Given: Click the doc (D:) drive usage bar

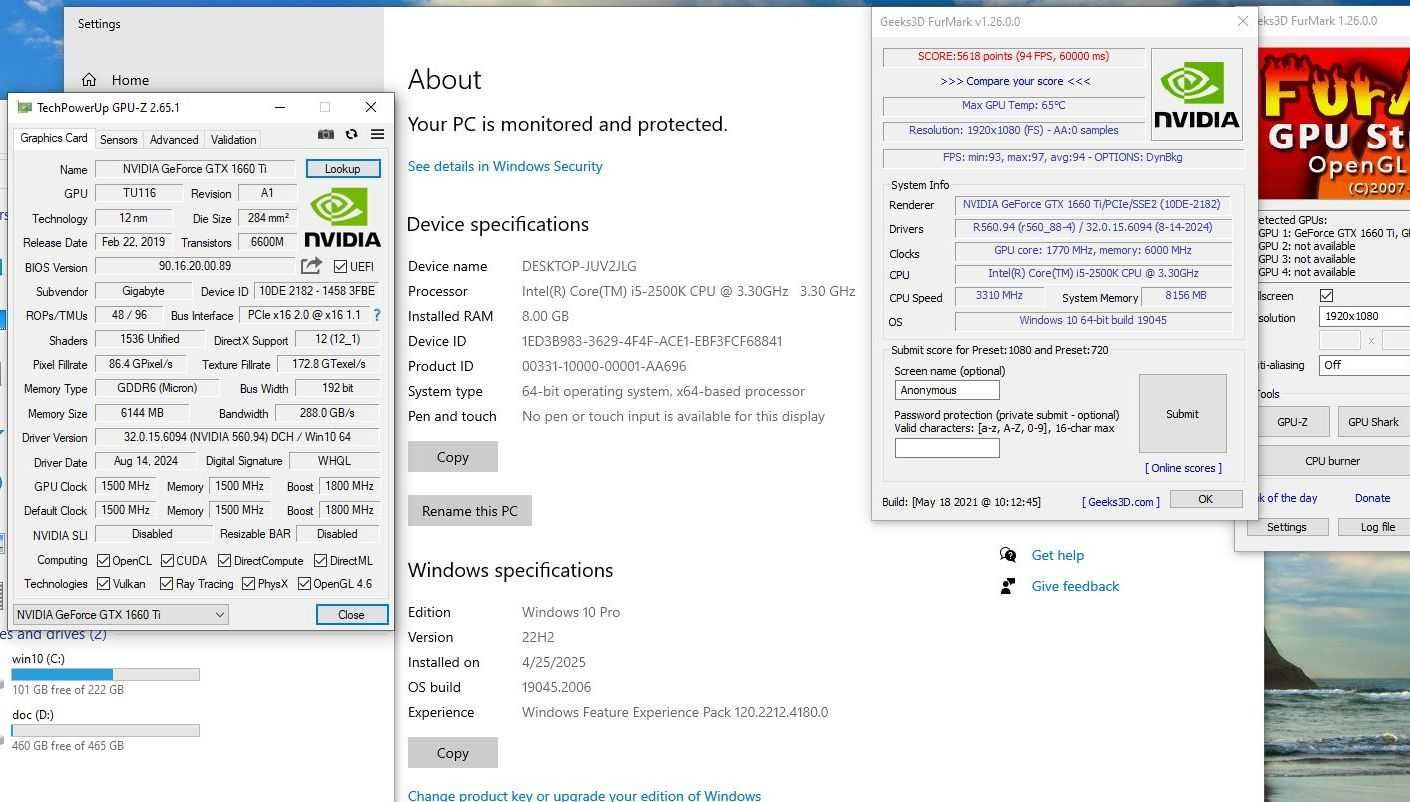Looking at the screenshot, I should pyautogui.click(x=105, y=731).
